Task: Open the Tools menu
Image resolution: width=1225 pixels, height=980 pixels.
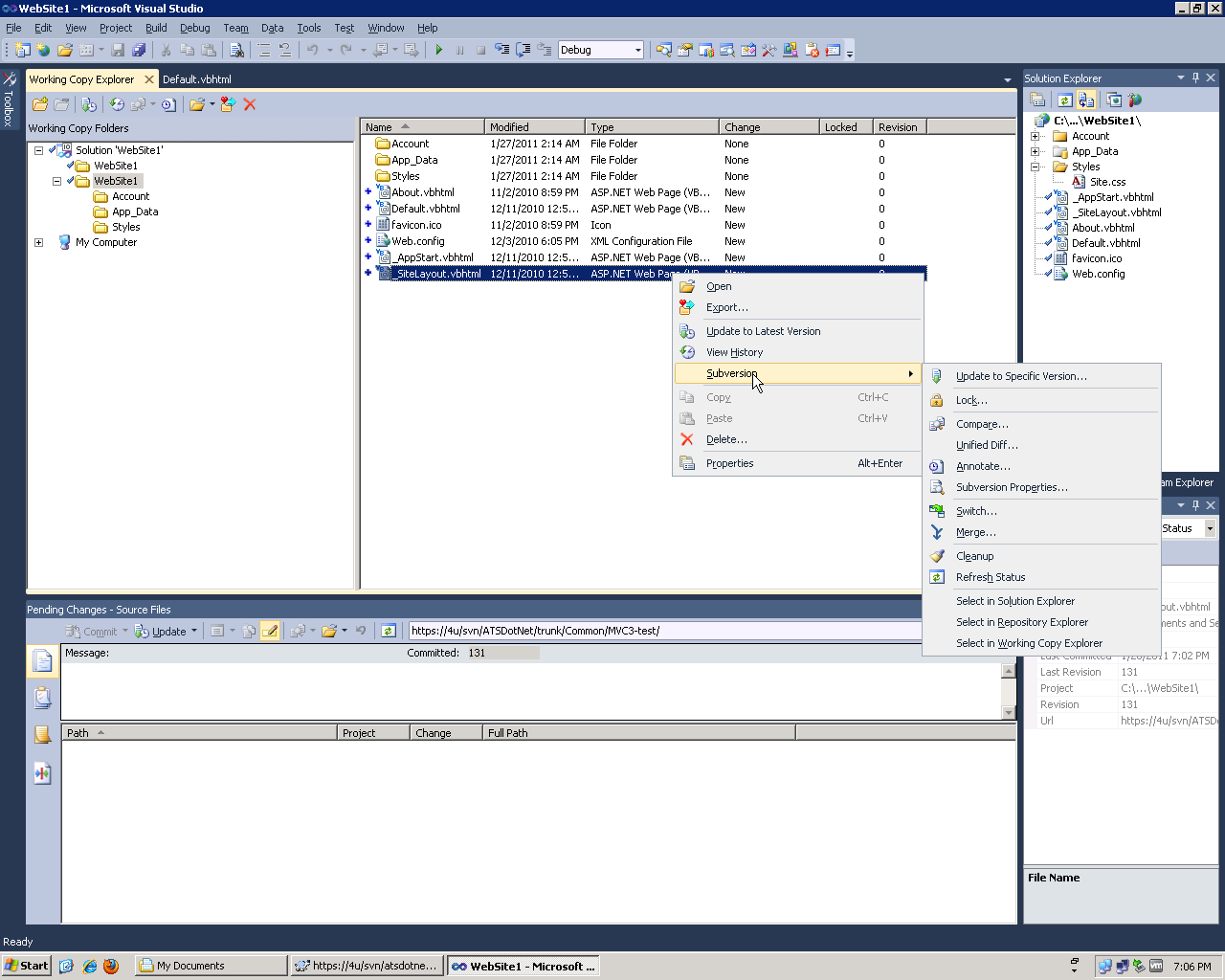Action: [308, 28]
